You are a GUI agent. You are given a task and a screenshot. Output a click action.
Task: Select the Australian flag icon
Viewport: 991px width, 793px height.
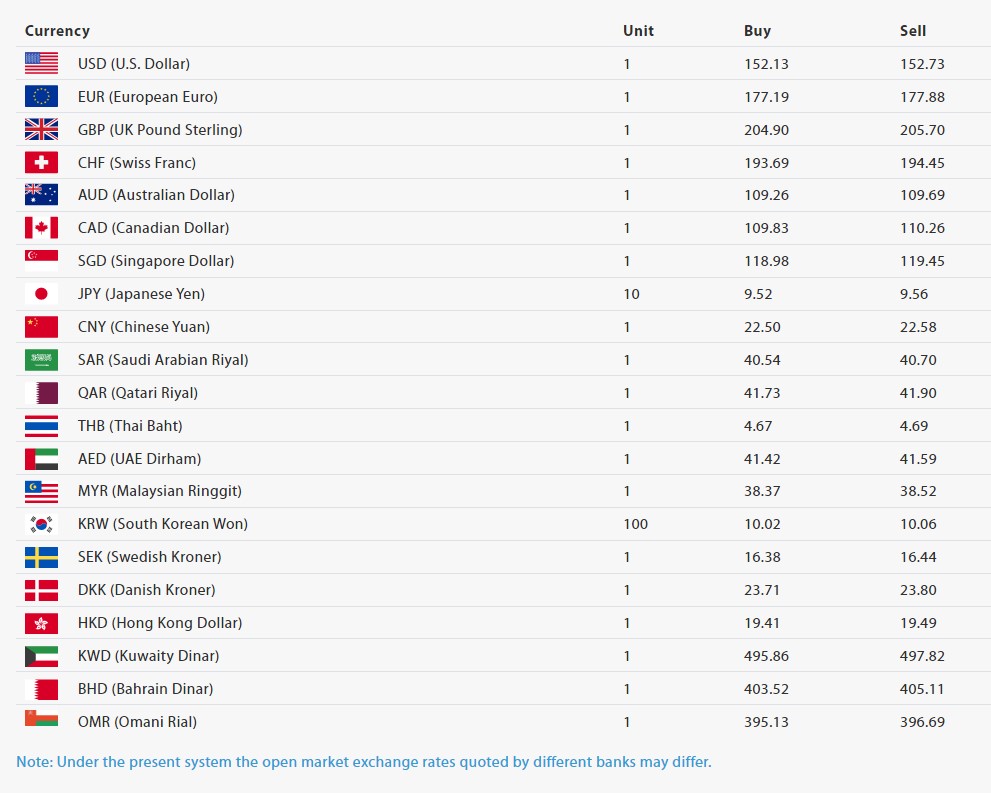click(41, 195)
